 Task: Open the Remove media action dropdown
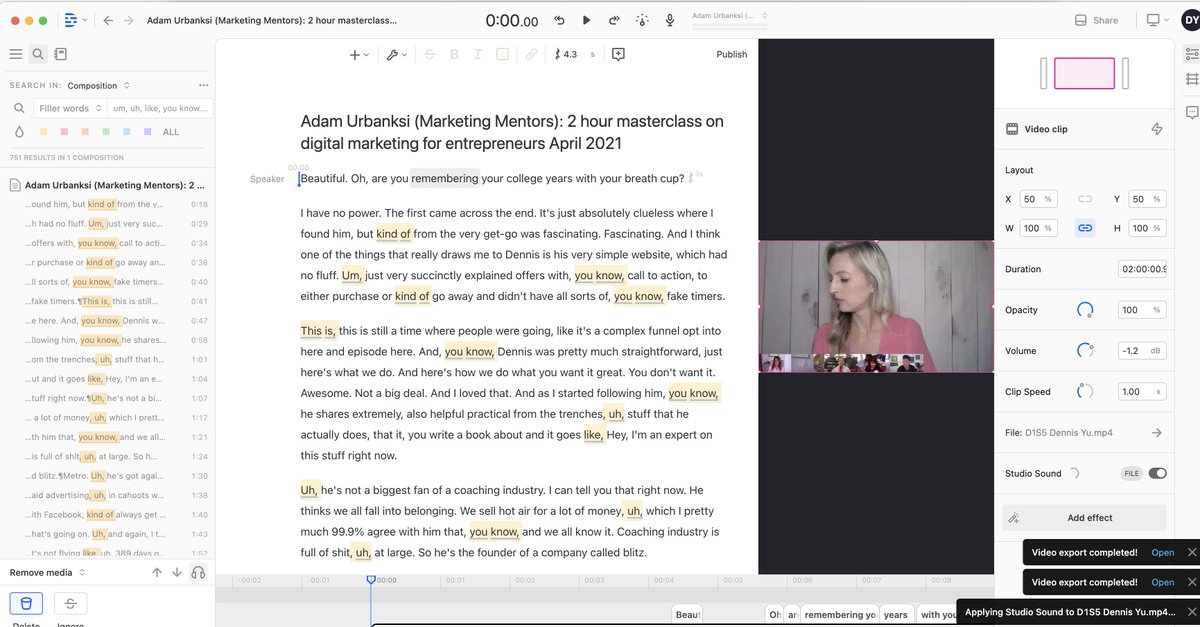click(x=47, y=572)
